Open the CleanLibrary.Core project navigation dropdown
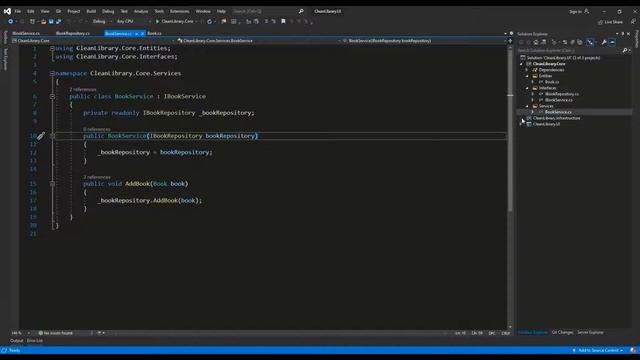This screenshot has height=360, width=640. pos(93,41)
